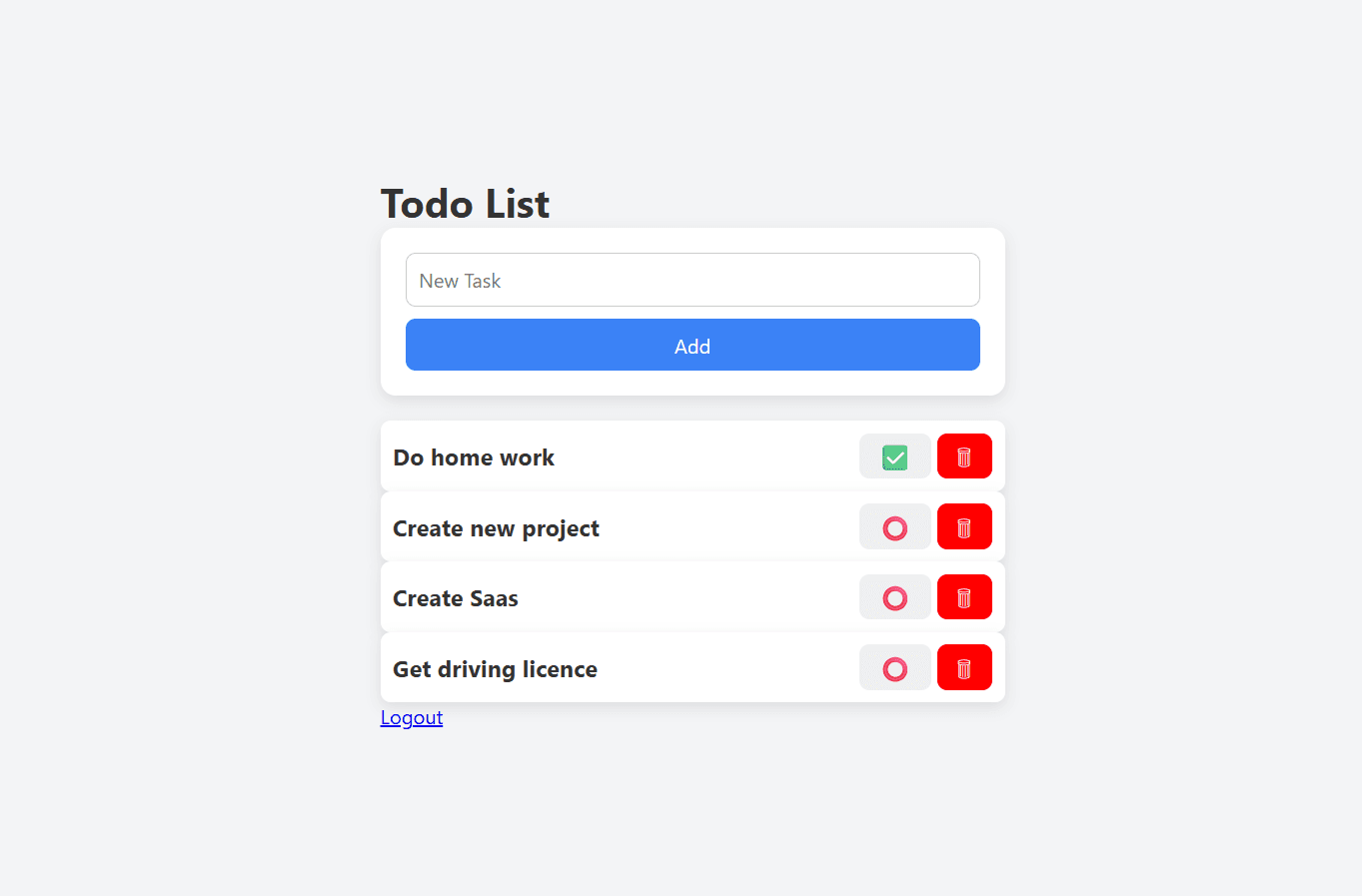Select the 'Do home work' task text
Screen dimensions: 1362x896
(474, 457)
